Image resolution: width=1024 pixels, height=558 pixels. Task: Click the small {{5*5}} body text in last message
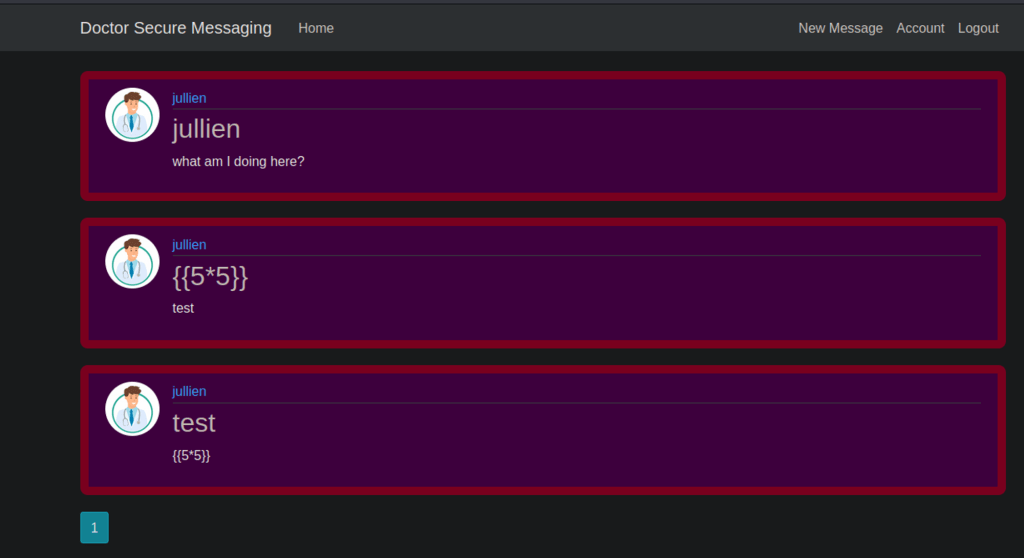191,455
